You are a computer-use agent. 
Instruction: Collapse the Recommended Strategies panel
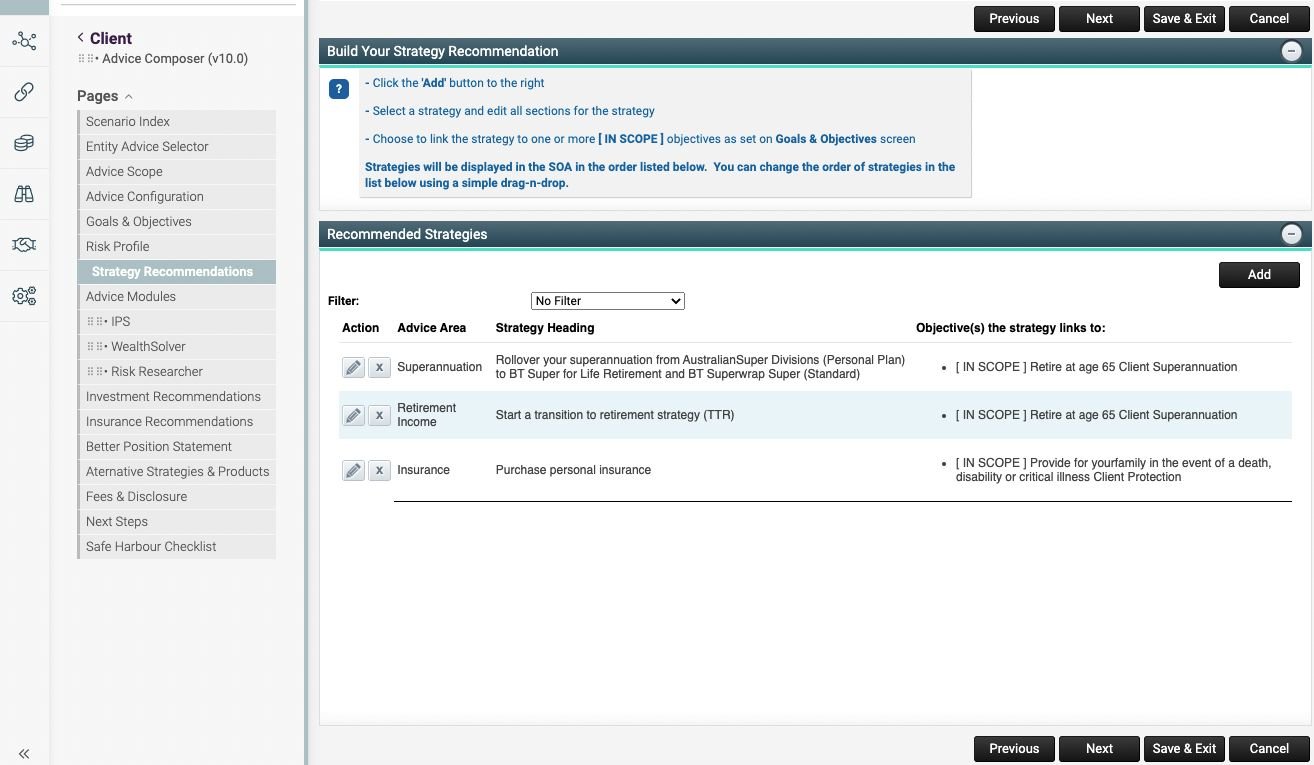point(1291,234)
